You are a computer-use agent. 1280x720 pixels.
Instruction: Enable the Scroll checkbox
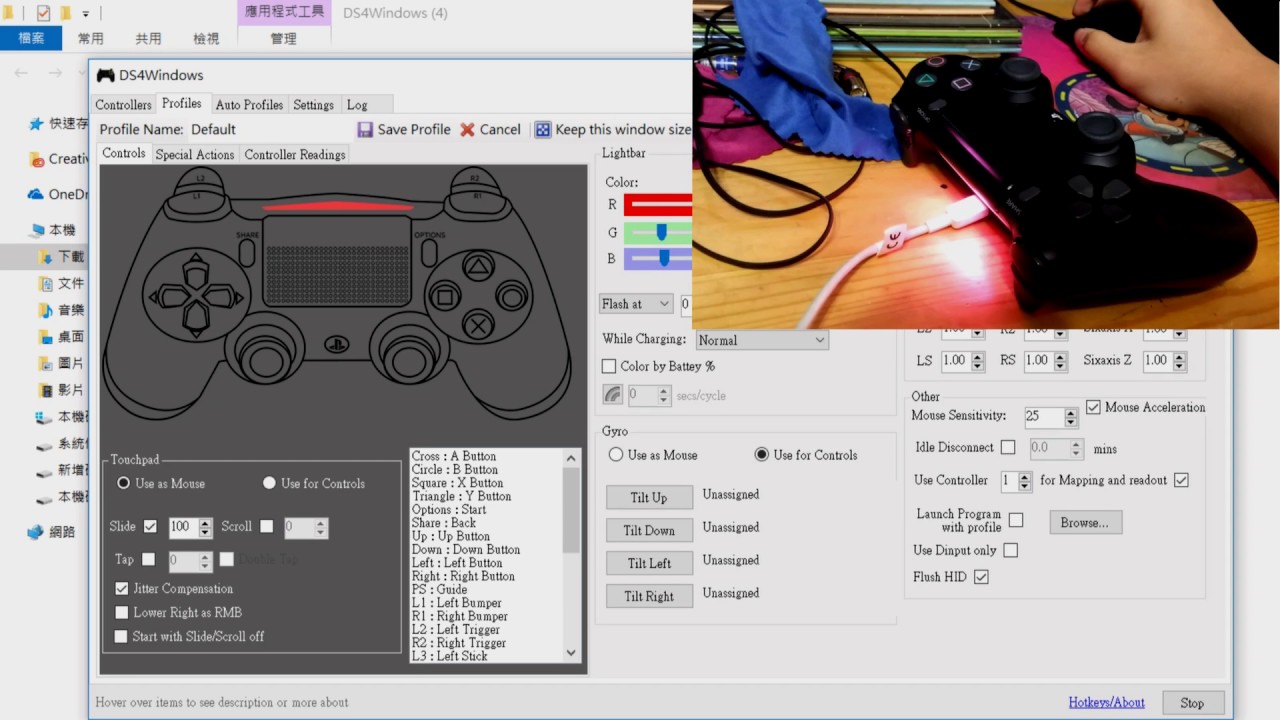266,526
